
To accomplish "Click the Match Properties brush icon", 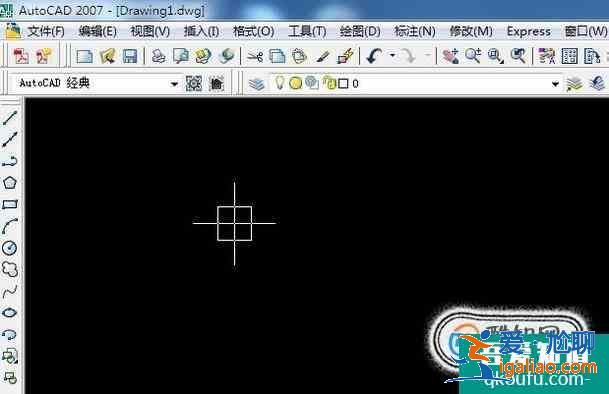I will (322, 57).
